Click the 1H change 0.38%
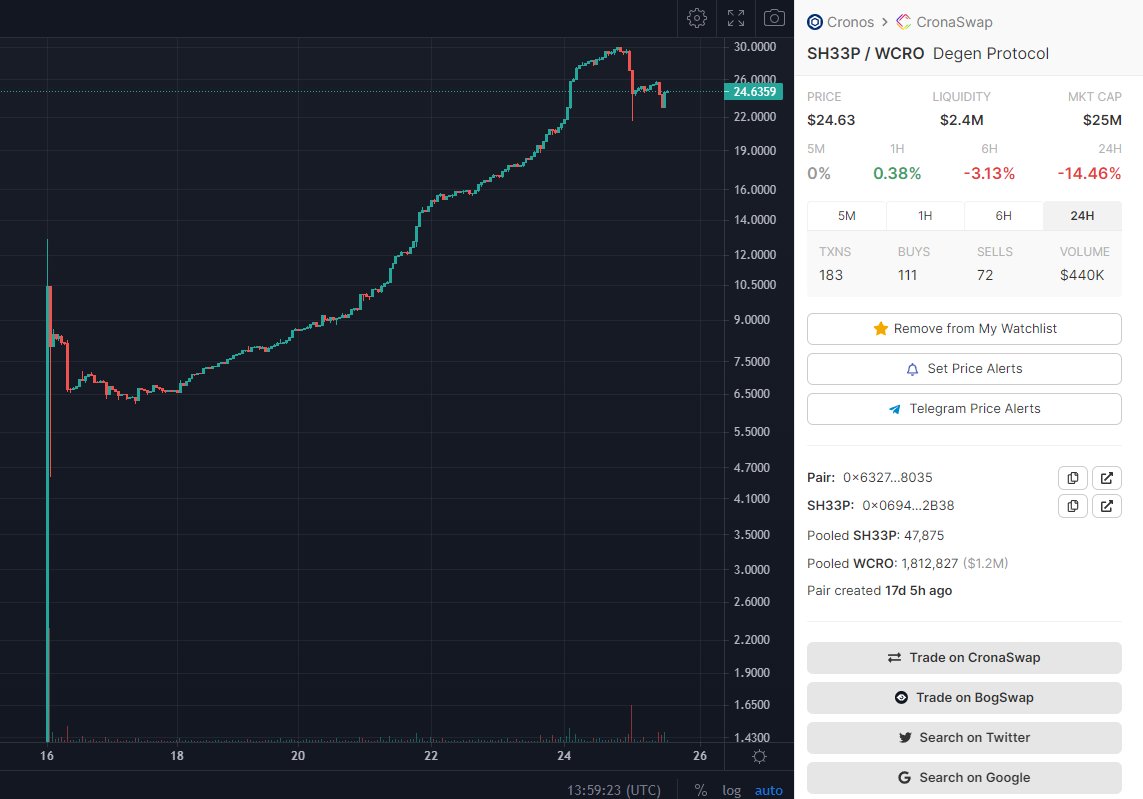Image resolution: width=1143 pixels, height=799 pixels. pyautogui.click(x=897, y=174)
